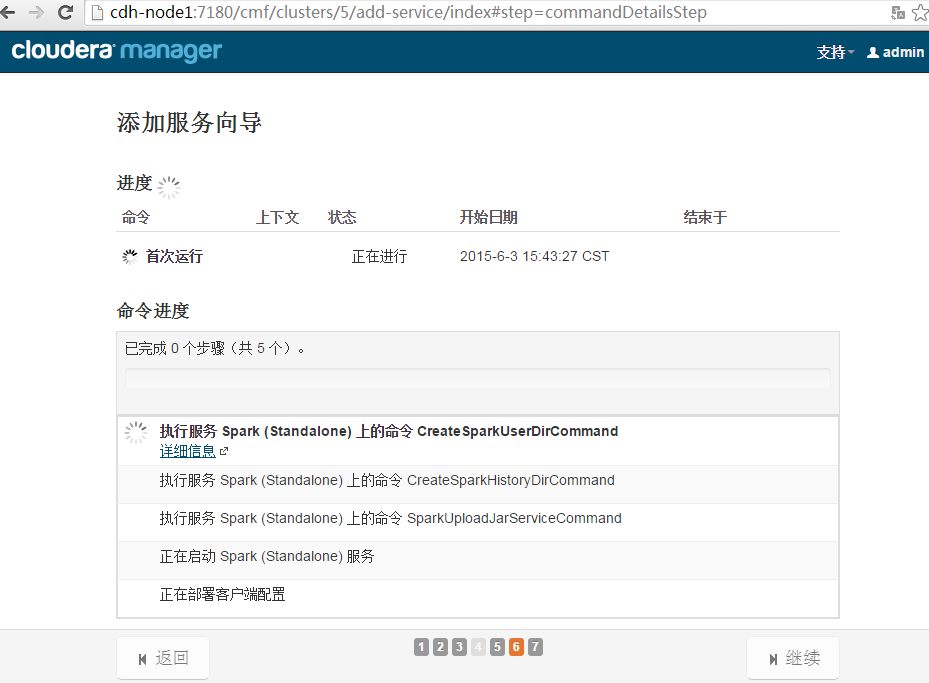
Task: Select the 正在部署客户端配置 step row
Action: [x=478, y=598]
